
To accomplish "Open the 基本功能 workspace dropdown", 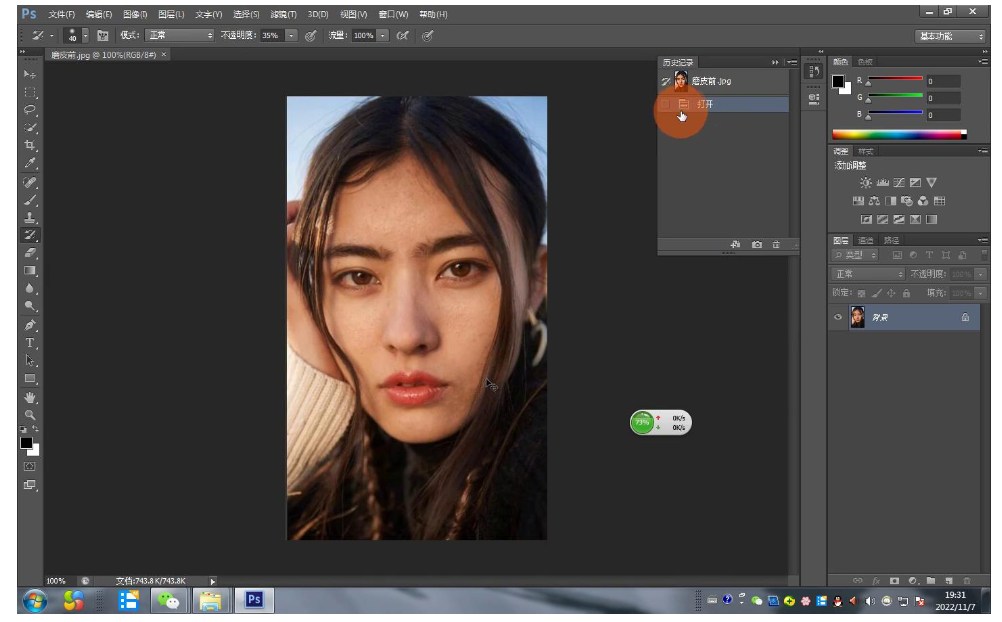I will pos(950,36).
